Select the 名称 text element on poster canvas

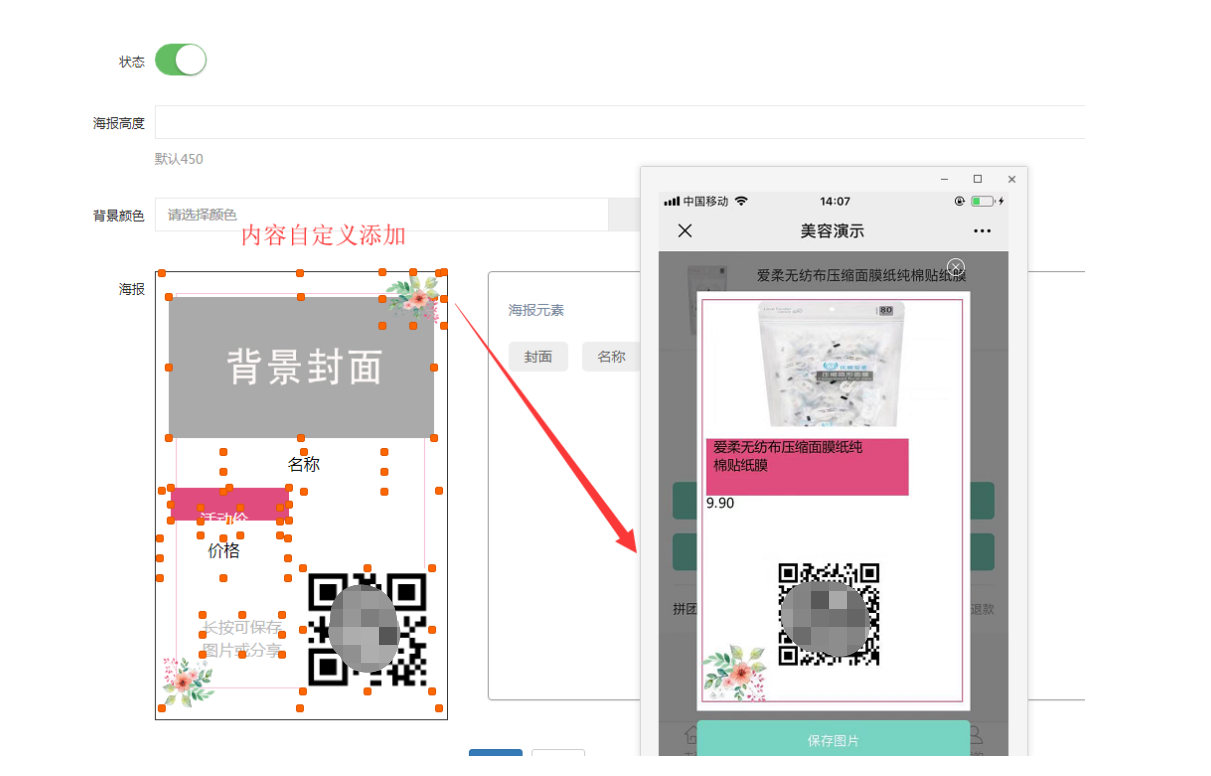point(304,464)
